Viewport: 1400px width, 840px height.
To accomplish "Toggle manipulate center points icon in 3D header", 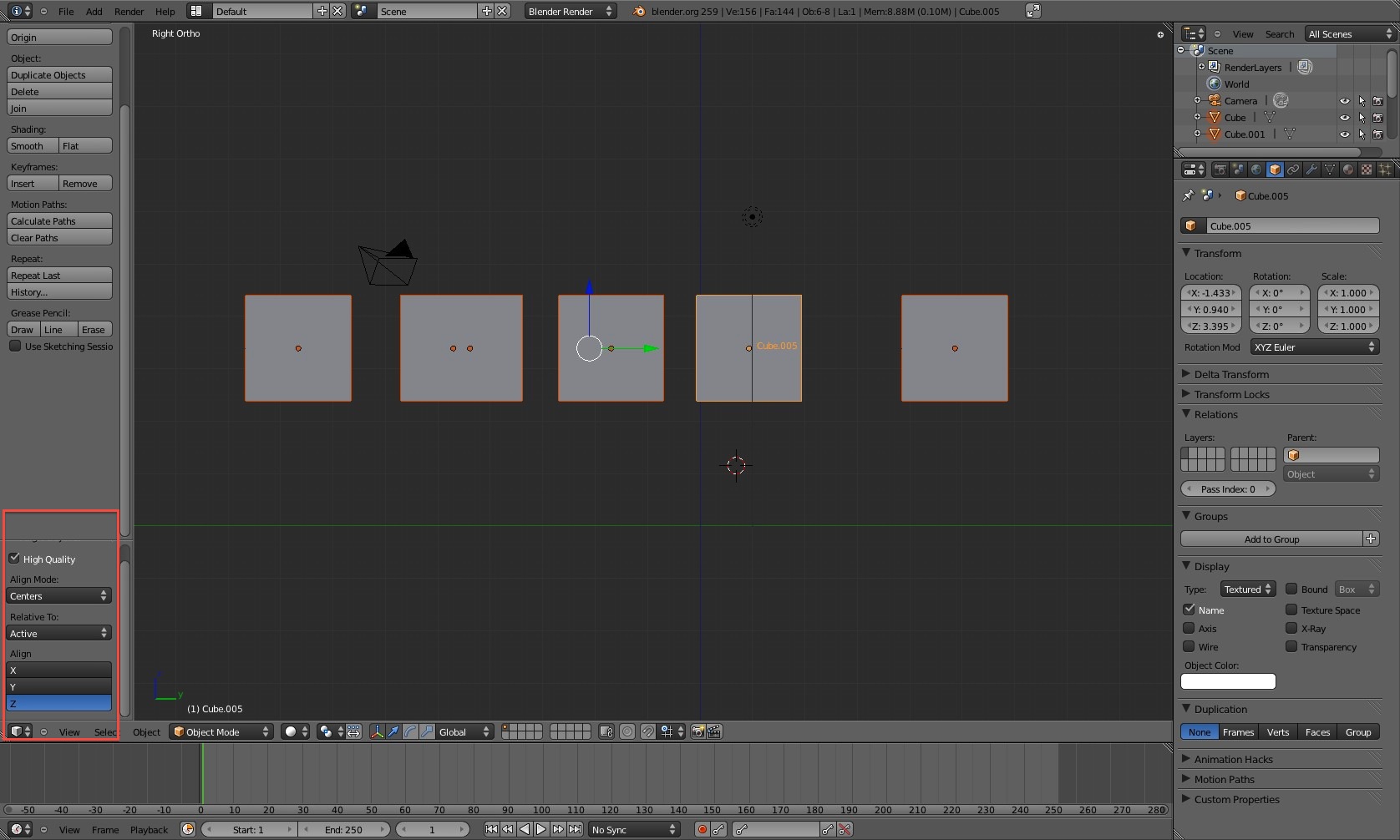I will (x=353, y=731).
